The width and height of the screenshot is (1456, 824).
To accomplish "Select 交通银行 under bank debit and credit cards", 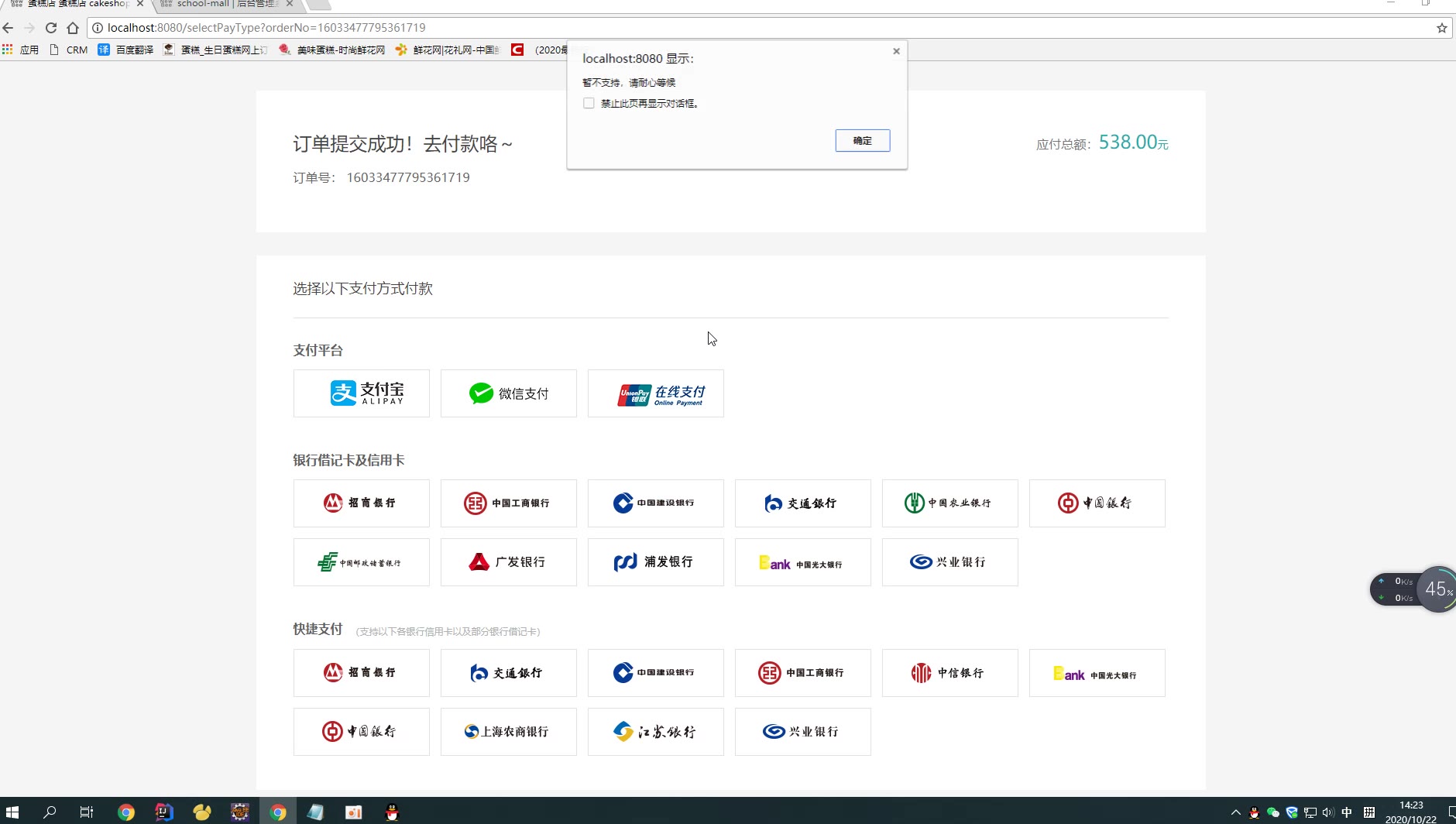I will pos(803,503).
